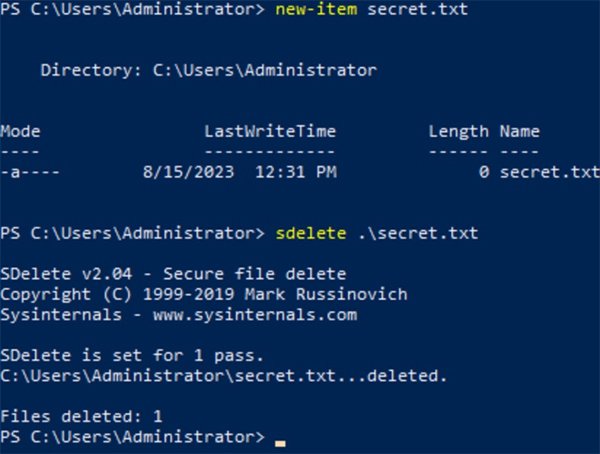The width and height of the screenshot is (600, 454).
Task: Click the new-item command text
Action: pos(312,11)
